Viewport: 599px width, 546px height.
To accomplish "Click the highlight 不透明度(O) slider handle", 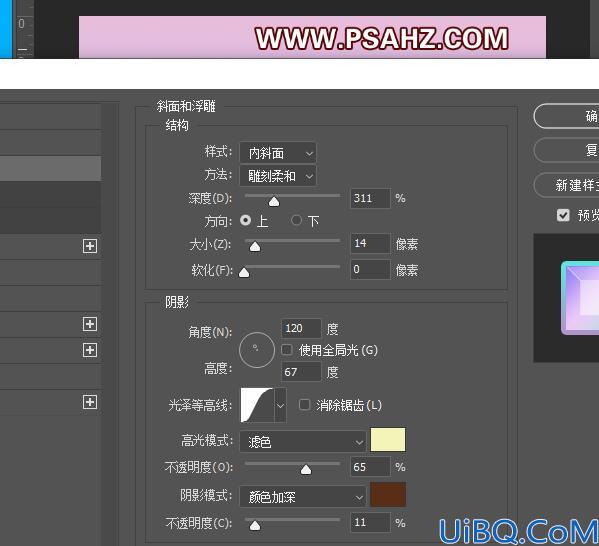I will (x=306, y=470).
